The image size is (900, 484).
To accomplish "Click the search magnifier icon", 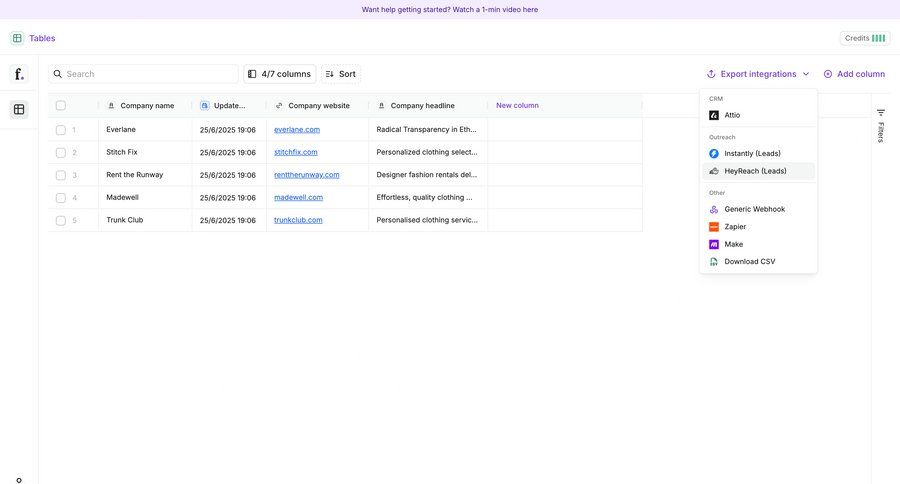I will pyautogui.click(x=57, y=74).
